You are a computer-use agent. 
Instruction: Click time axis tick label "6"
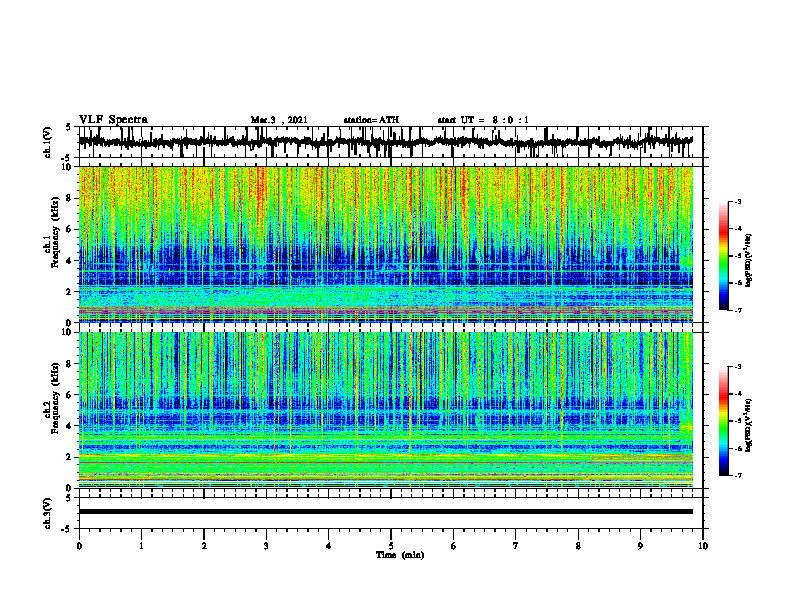(454, 546)
